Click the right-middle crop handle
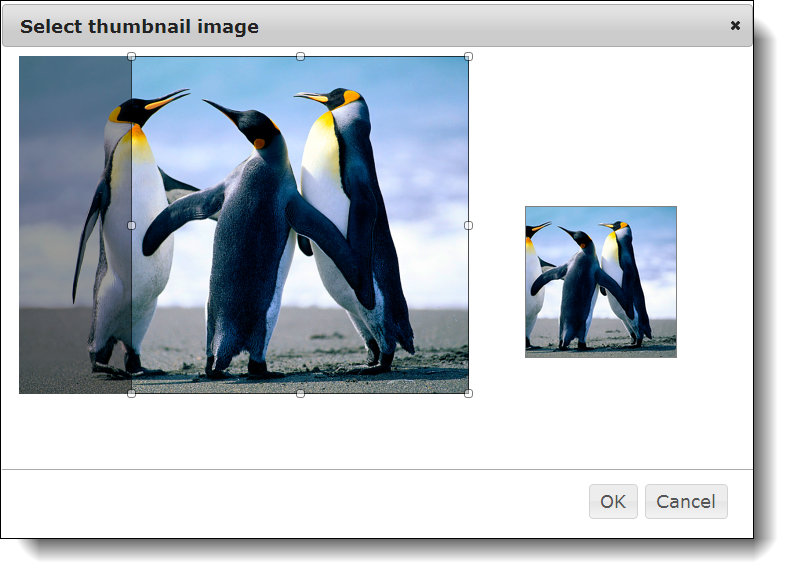This screenshot has width=794, height=579. (468, 225)
